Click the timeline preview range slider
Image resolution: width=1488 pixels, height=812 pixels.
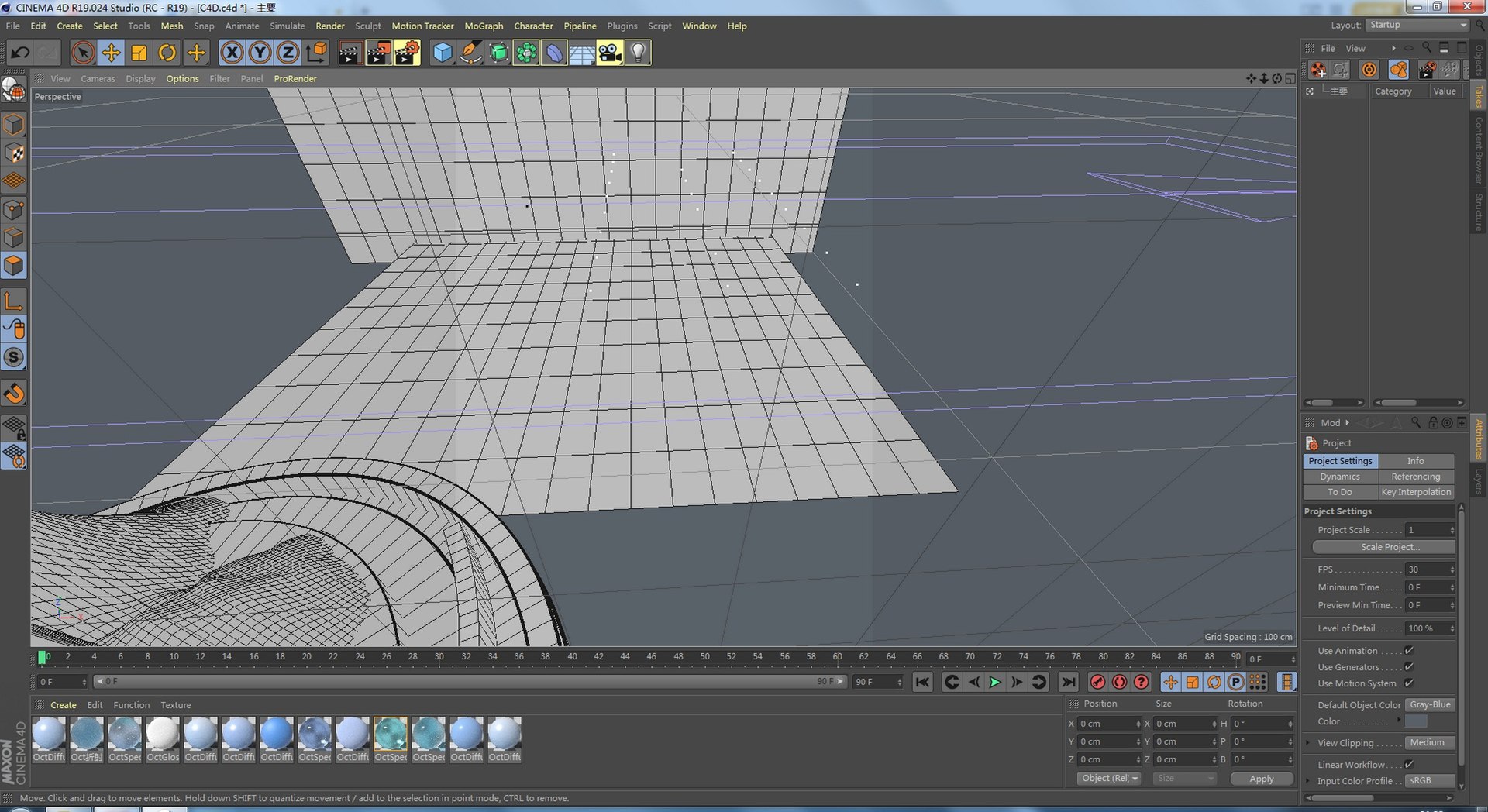coord(470,682)
